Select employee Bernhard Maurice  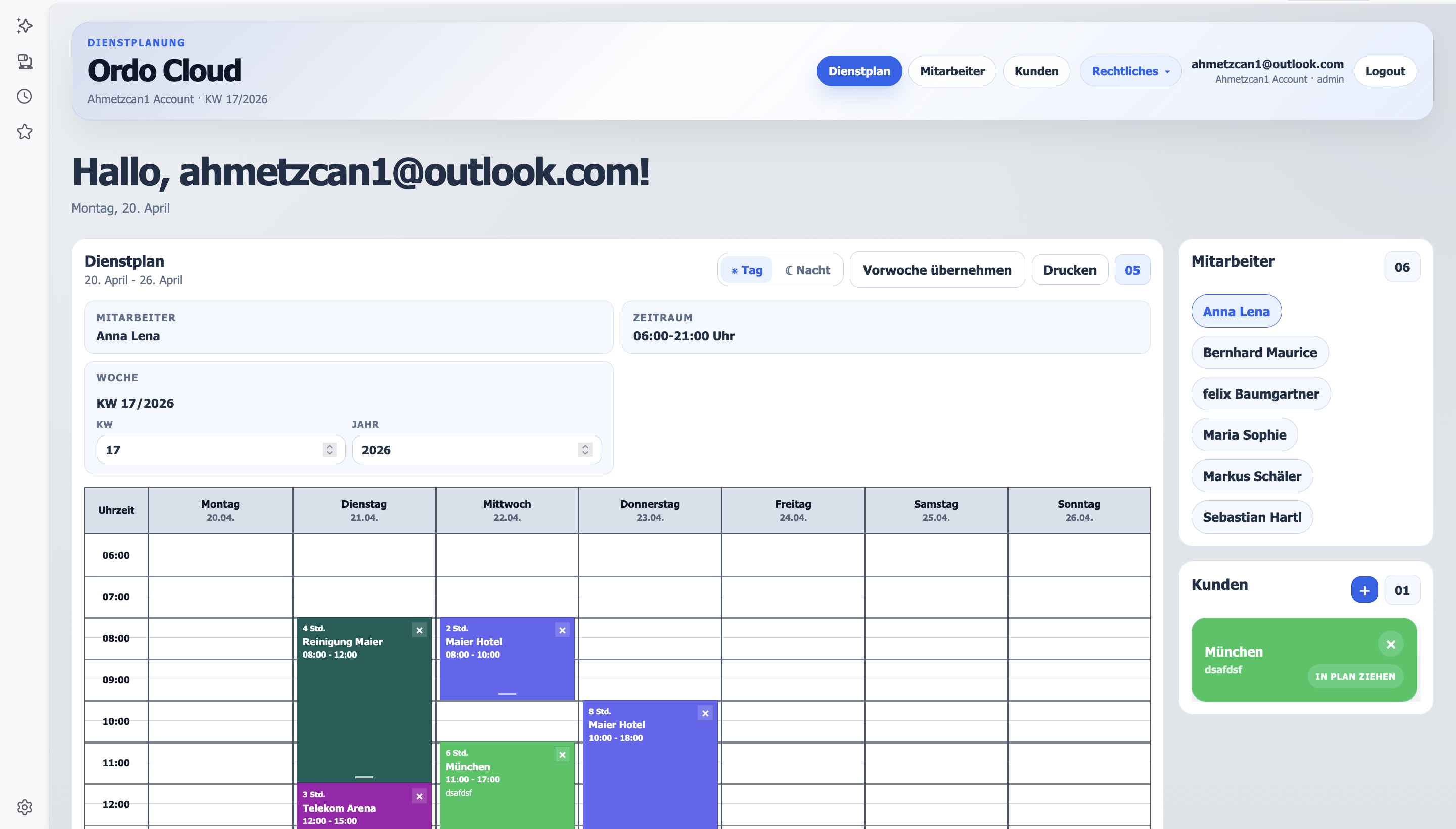click(1260, 353)
